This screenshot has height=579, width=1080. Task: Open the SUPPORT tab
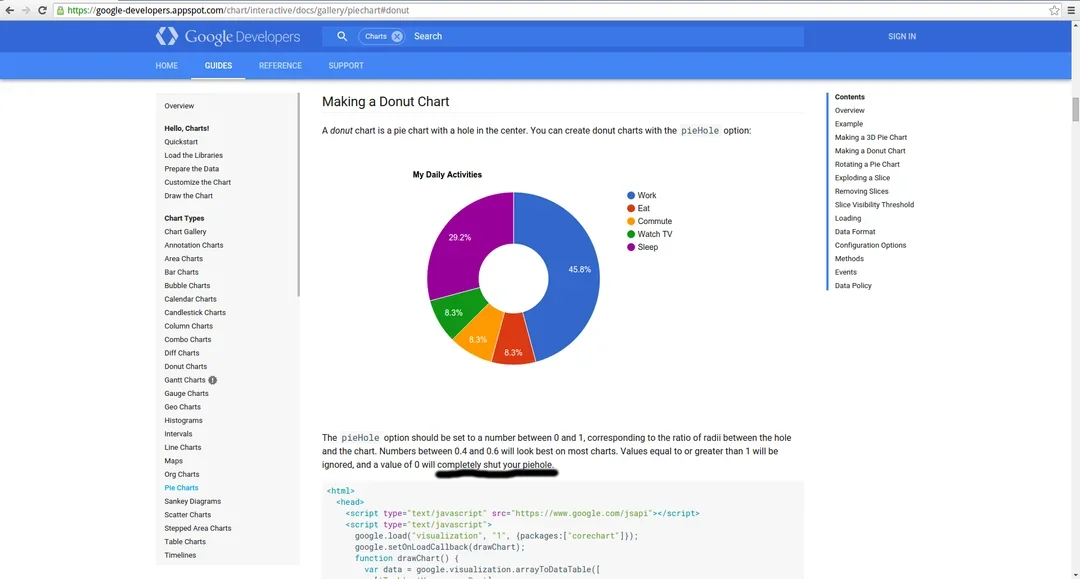tap(346, 65)
